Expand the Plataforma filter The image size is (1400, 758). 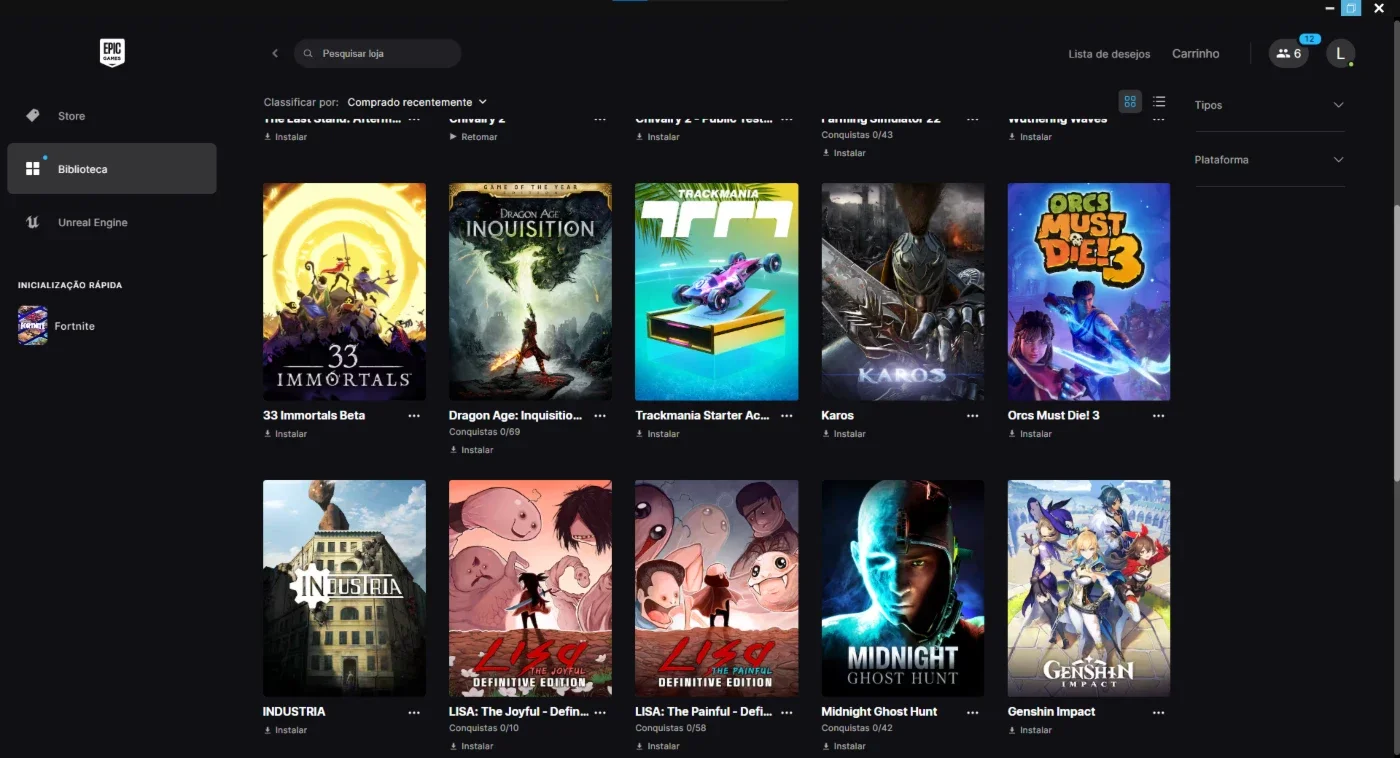(x=1269, y=160)
